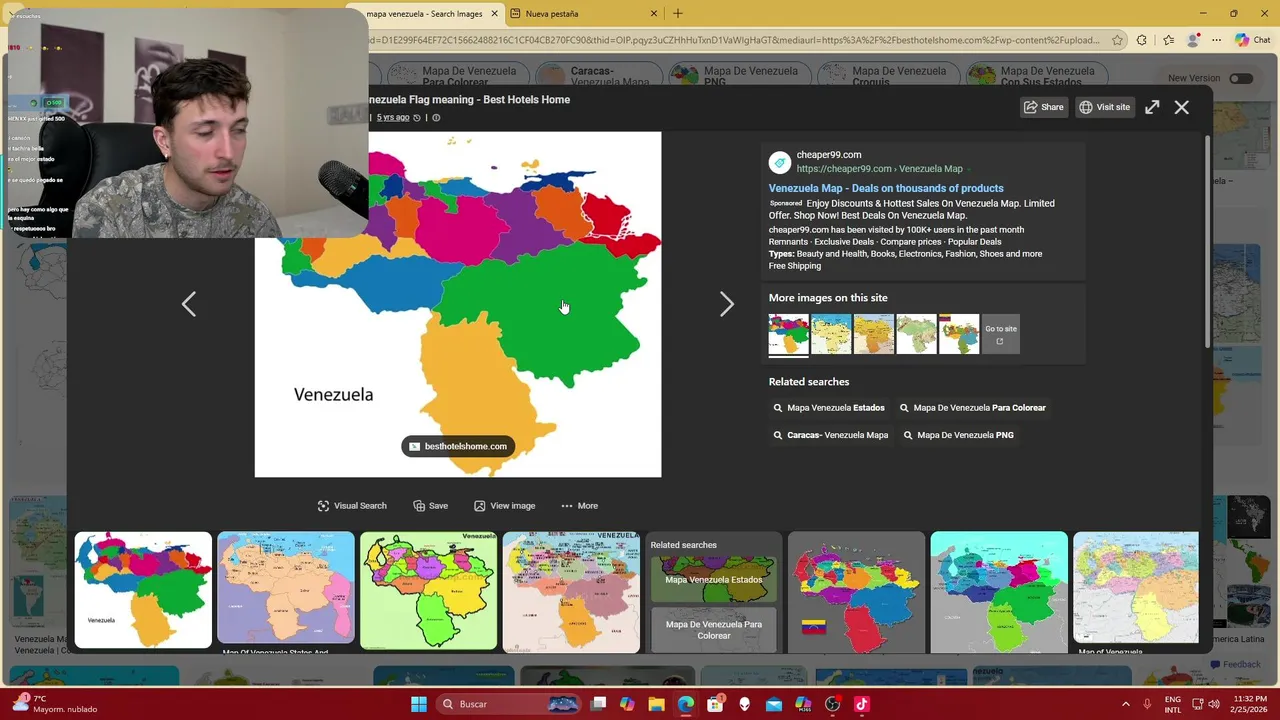This screenshot has width=1280, height=720.
Task: Go to the next image arrow
Action: click(727, 304)
